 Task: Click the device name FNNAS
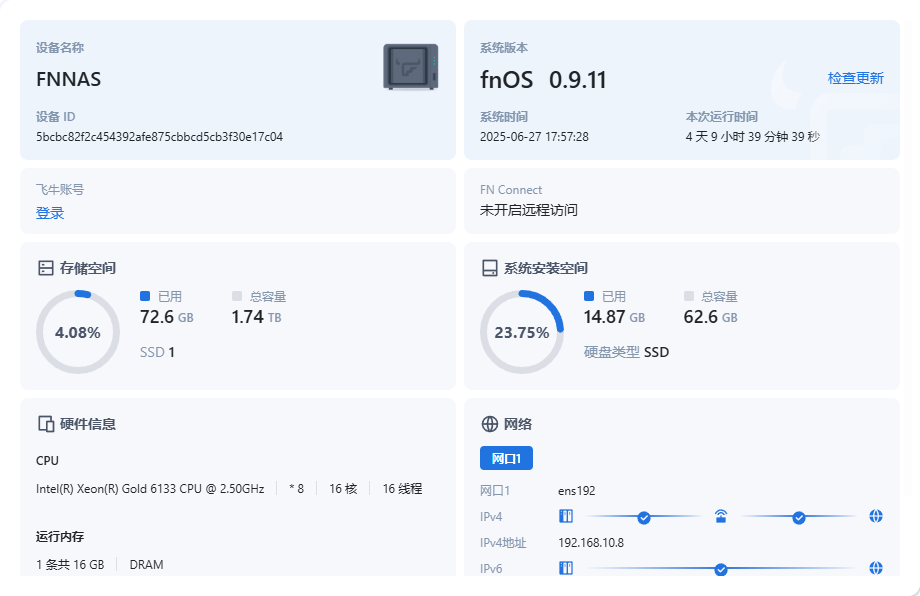(69, 79)
